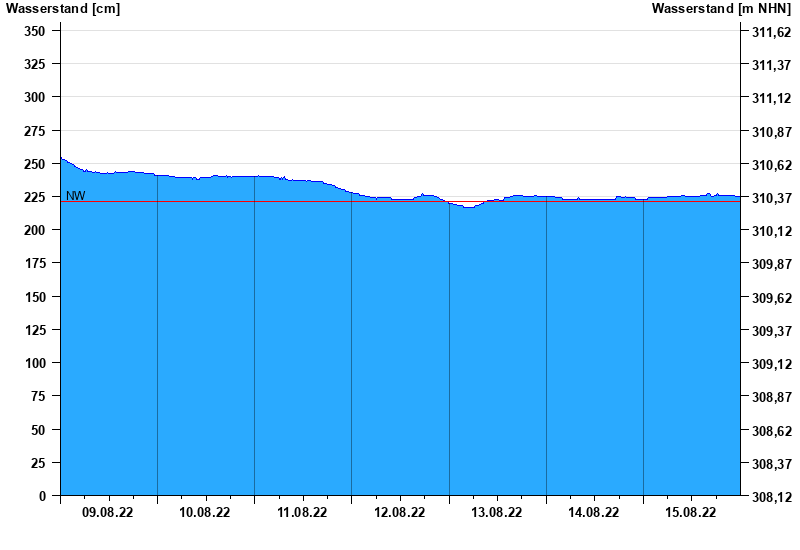Screen dimensions: 800x550
Task: Click the 310,87 value on right axis
Action: pyautogui.click(x=771, y=132)
